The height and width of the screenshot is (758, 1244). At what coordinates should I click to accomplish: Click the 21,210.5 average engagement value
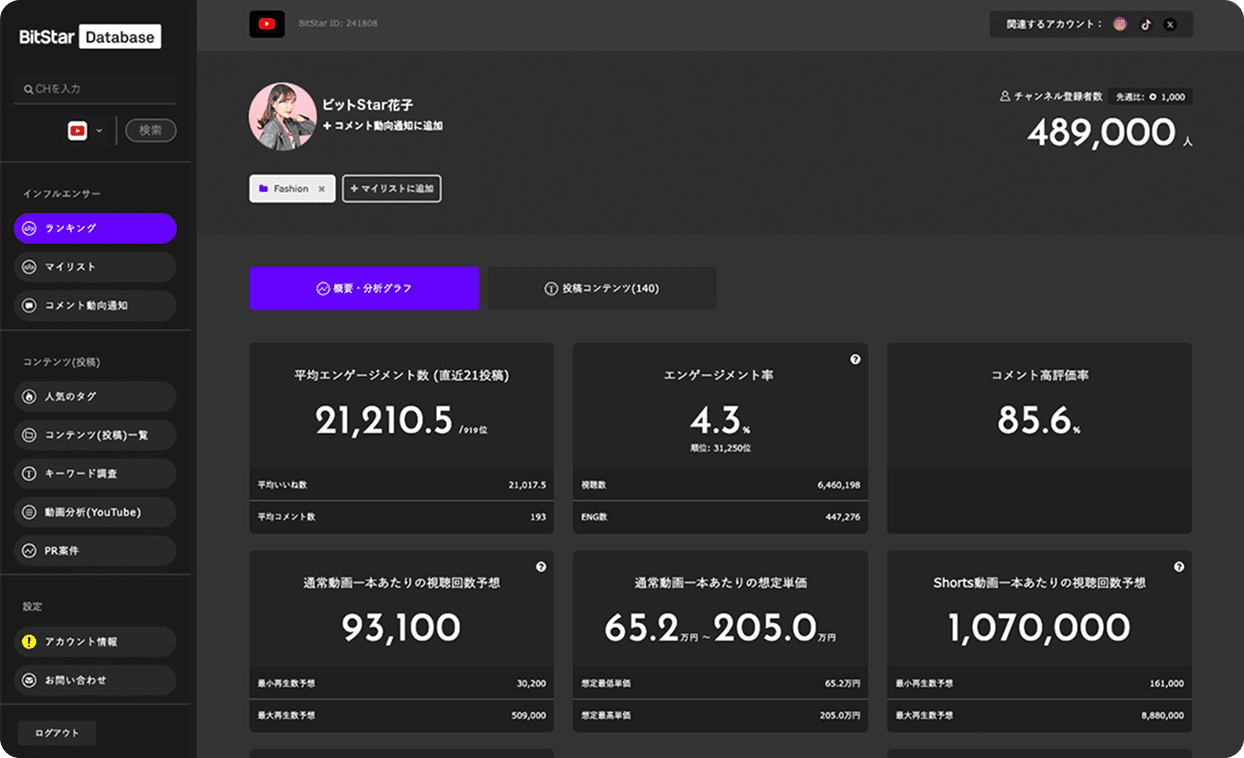[x=385, y=421]
